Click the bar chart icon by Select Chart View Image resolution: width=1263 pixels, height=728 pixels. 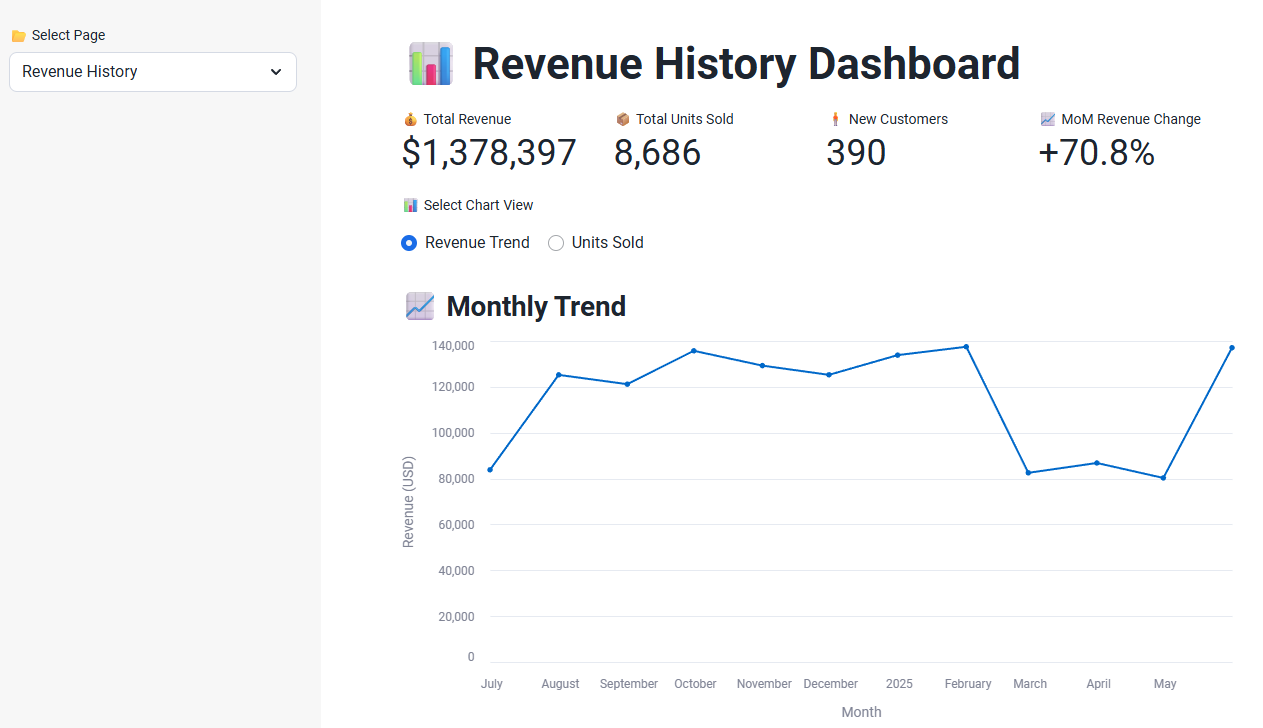[x=410, y=205]
